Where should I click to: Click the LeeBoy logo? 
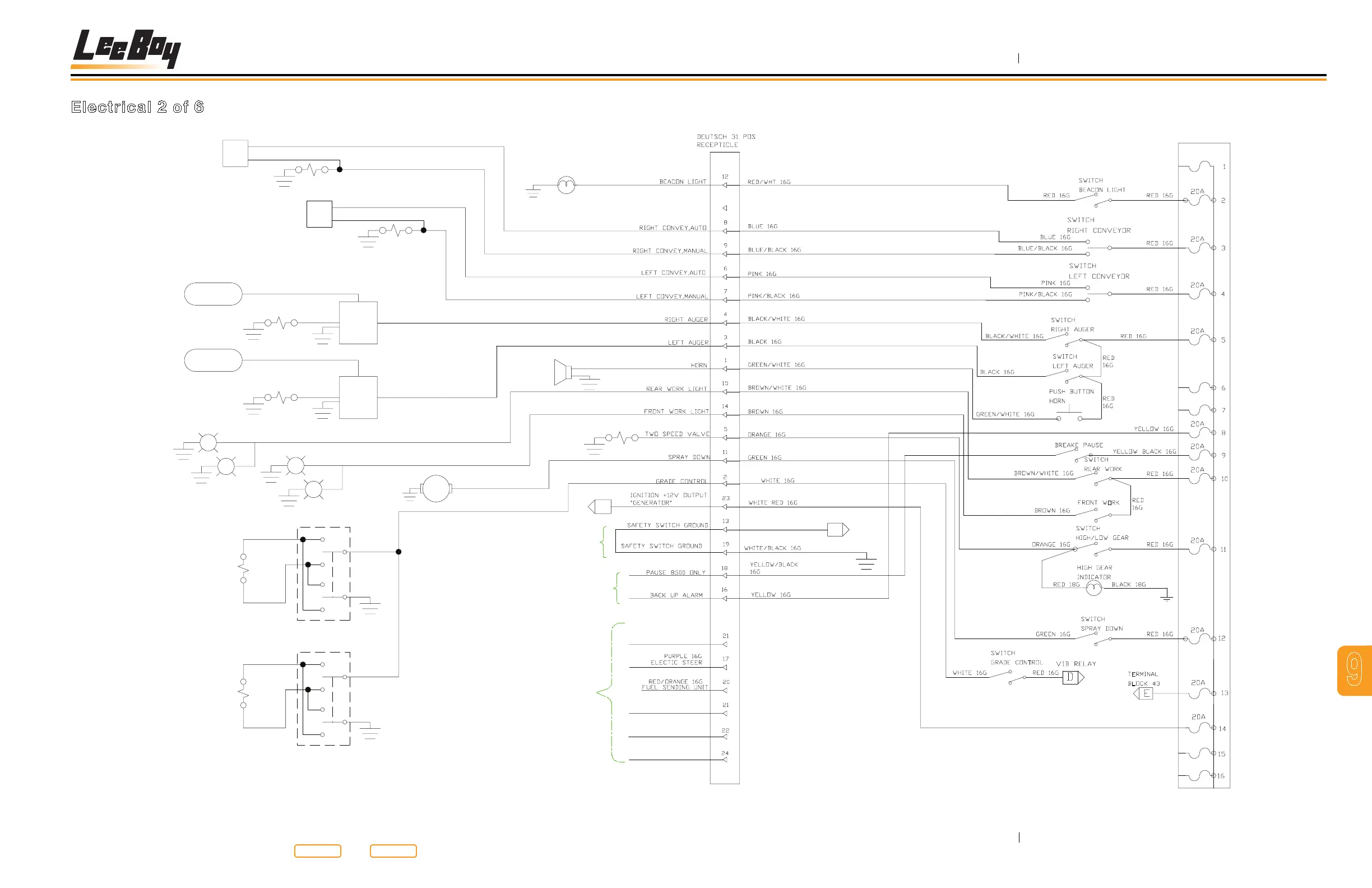(127, 48)
